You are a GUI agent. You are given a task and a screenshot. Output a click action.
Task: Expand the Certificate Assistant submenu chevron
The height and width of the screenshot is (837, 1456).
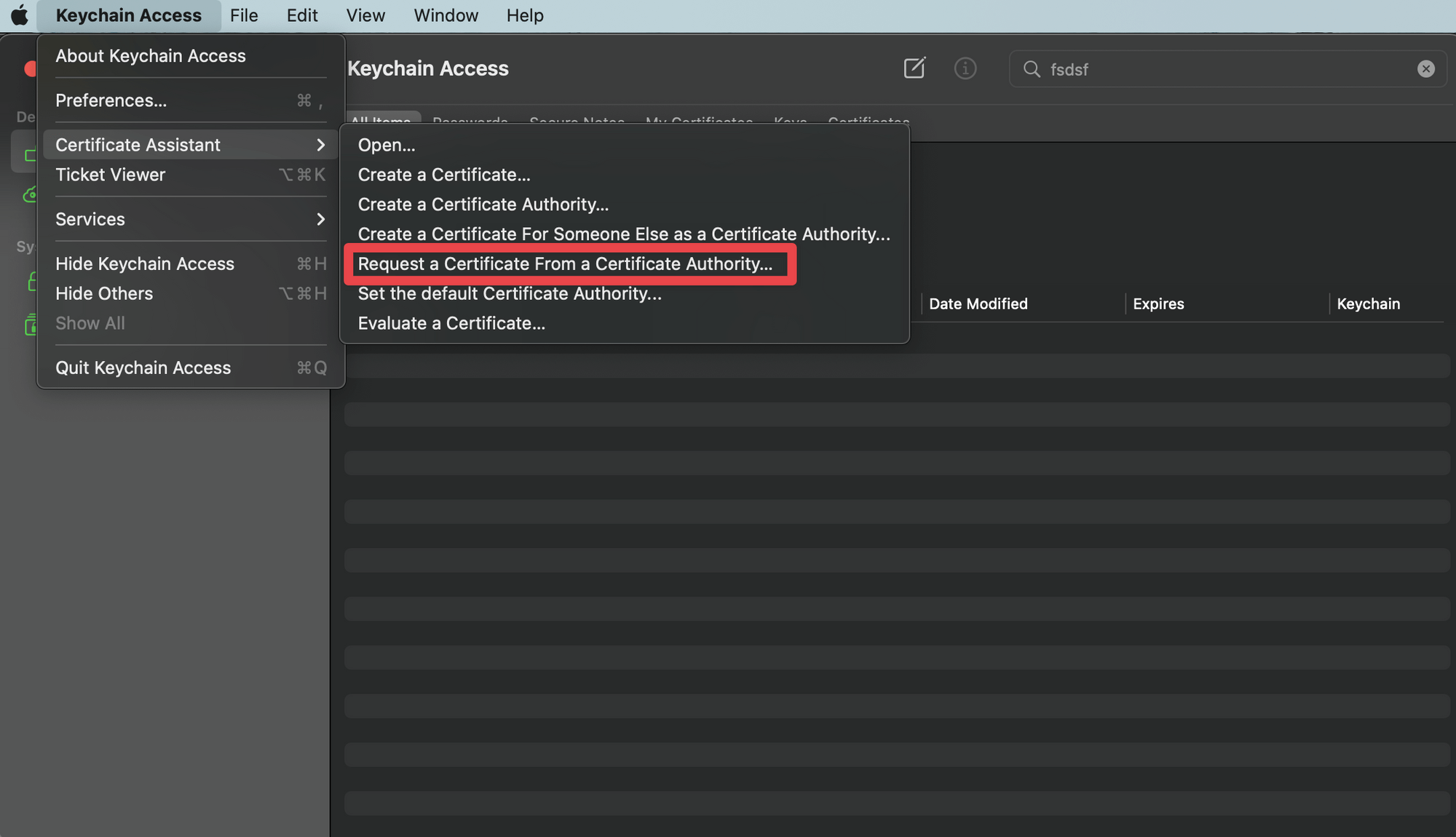320,145
